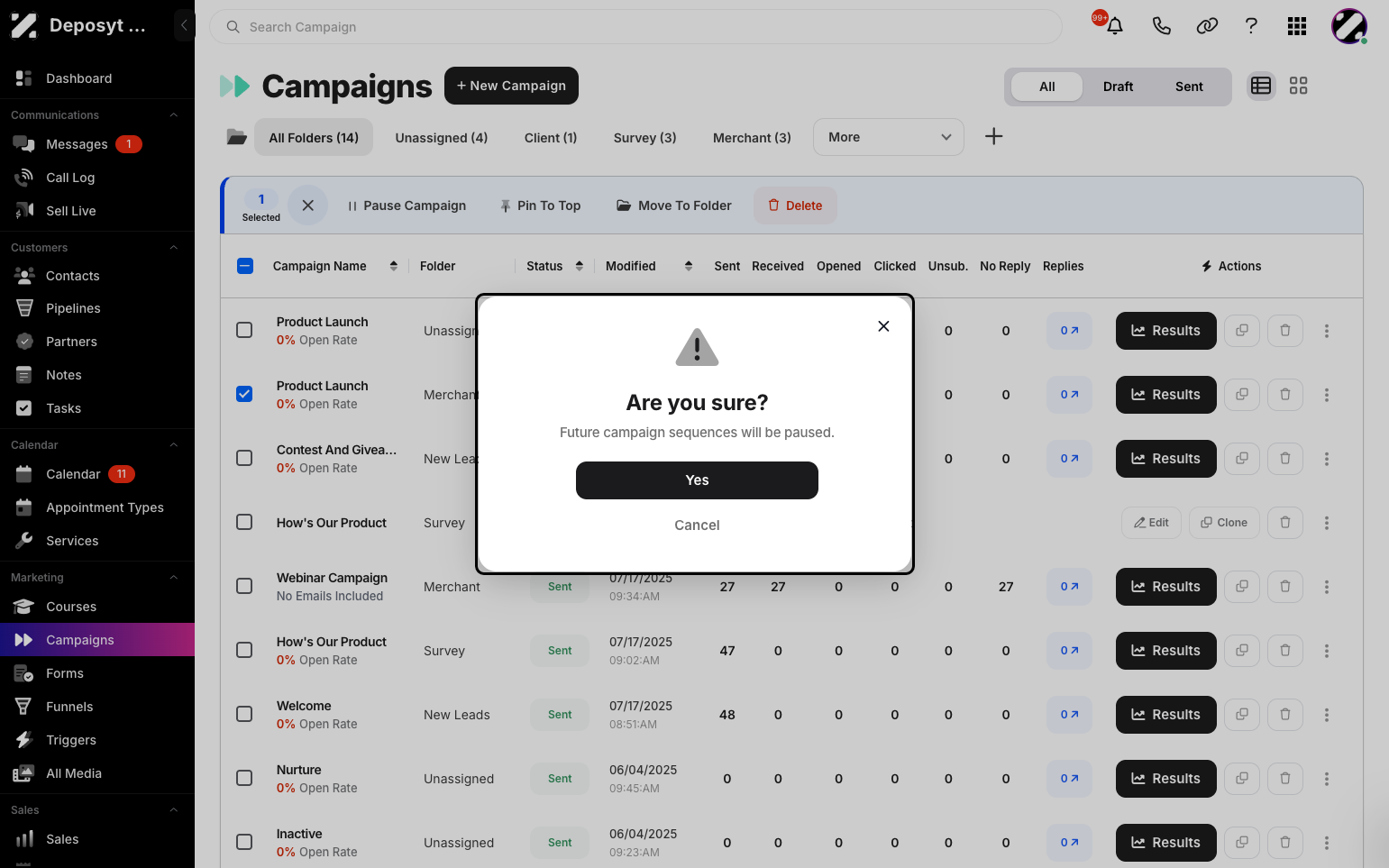Open the help question mark icon
1389x868 pixels.
tap(1251, 26)
